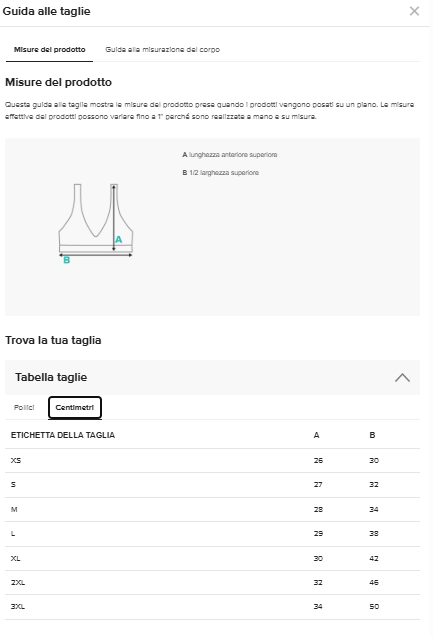Click the ETICHETTA DELLA TAGLIA column header
433x636 pixels.
click(x=63, y=435)
